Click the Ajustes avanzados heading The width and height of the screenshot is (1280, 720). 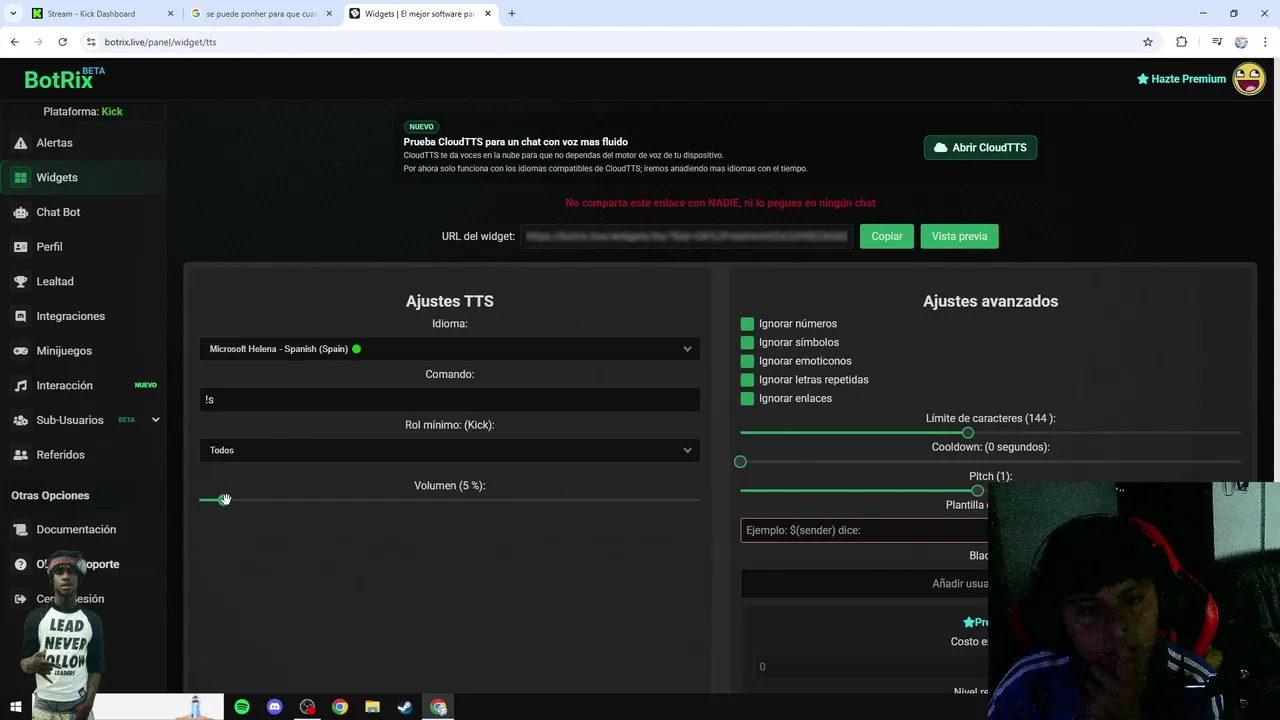click(990, 301)
